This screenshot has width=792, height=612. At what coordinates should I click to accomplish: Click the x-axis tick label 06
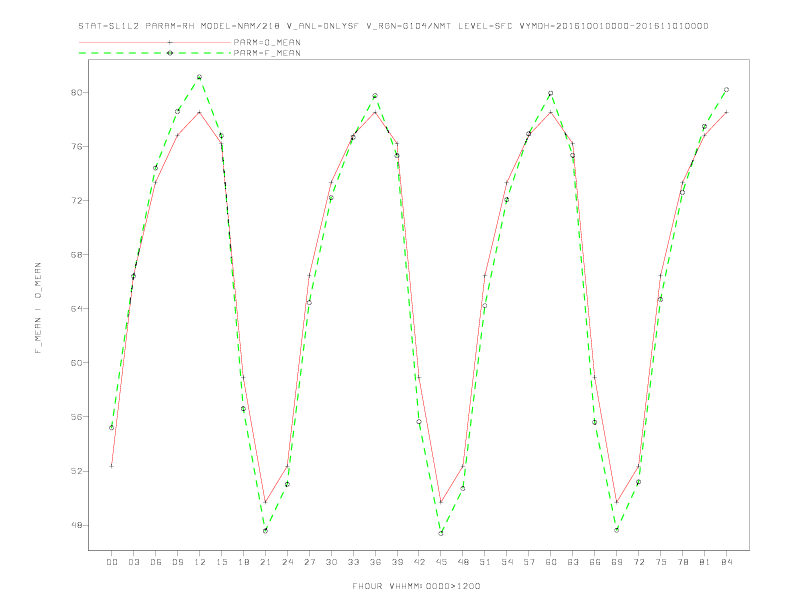click(156, 562)
